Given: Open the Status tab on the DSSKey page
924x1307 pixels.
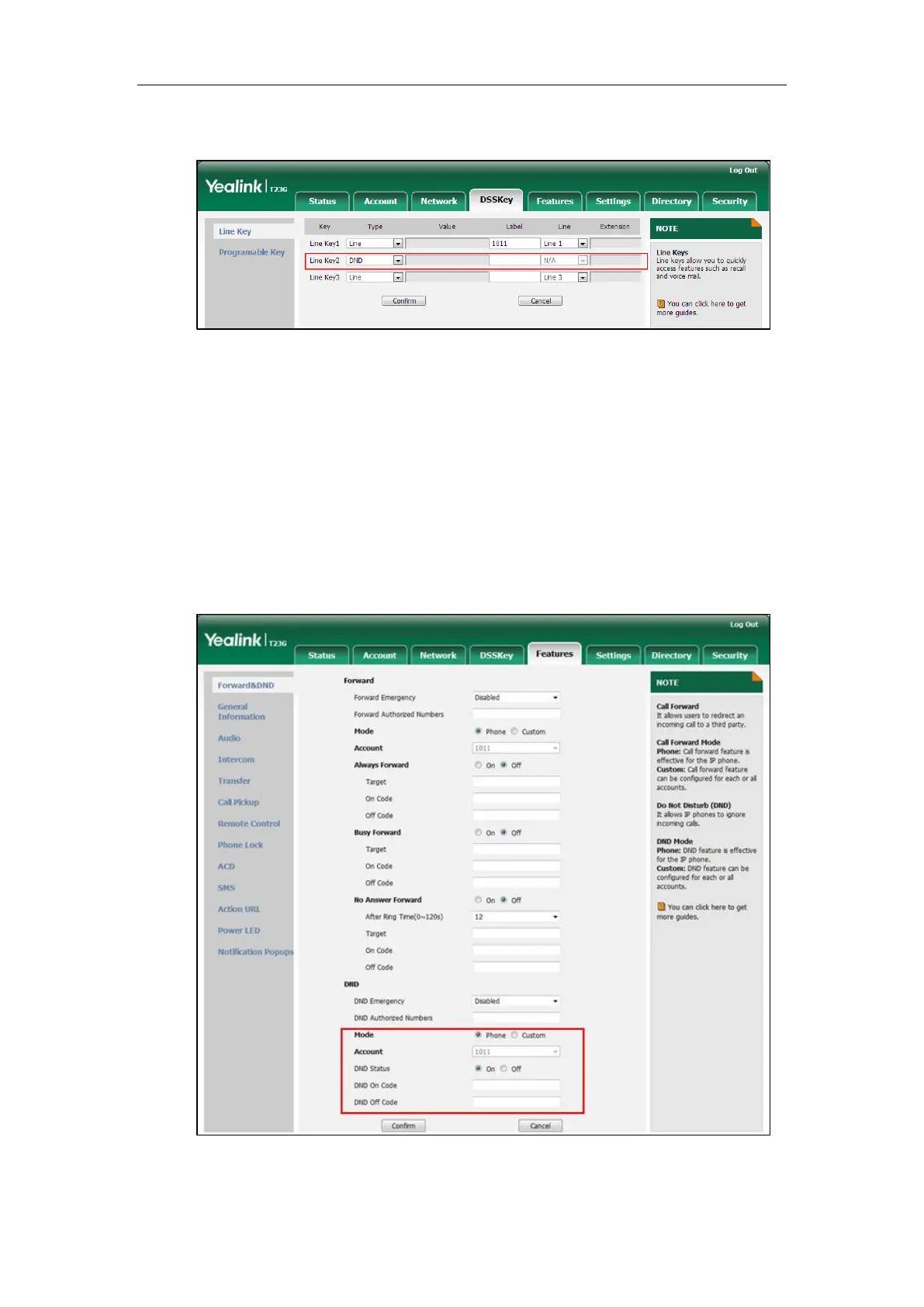Looking at the screenshot, I should (x=322, y=201).
